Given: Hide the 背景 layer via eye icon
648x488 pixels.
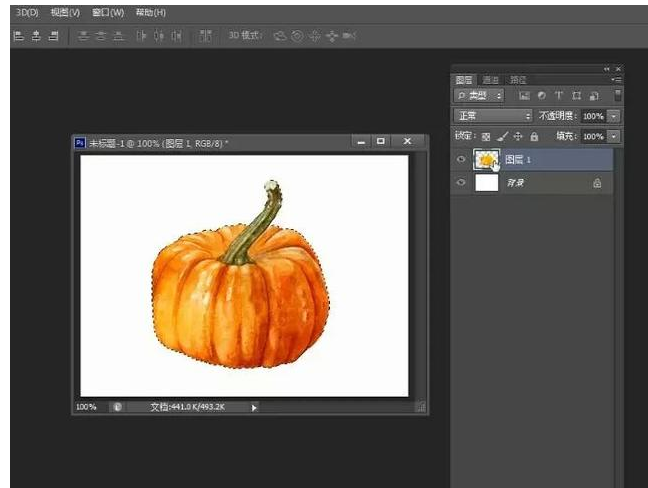Looking at the screenshot, I should click(461, 184).
